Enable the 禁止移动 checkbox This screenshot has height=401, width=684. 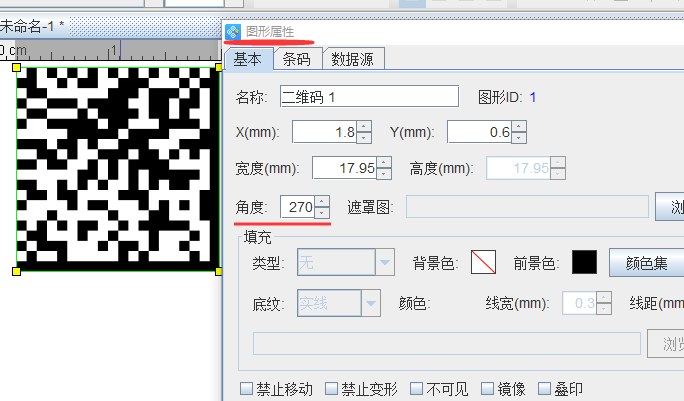point(247,389)
